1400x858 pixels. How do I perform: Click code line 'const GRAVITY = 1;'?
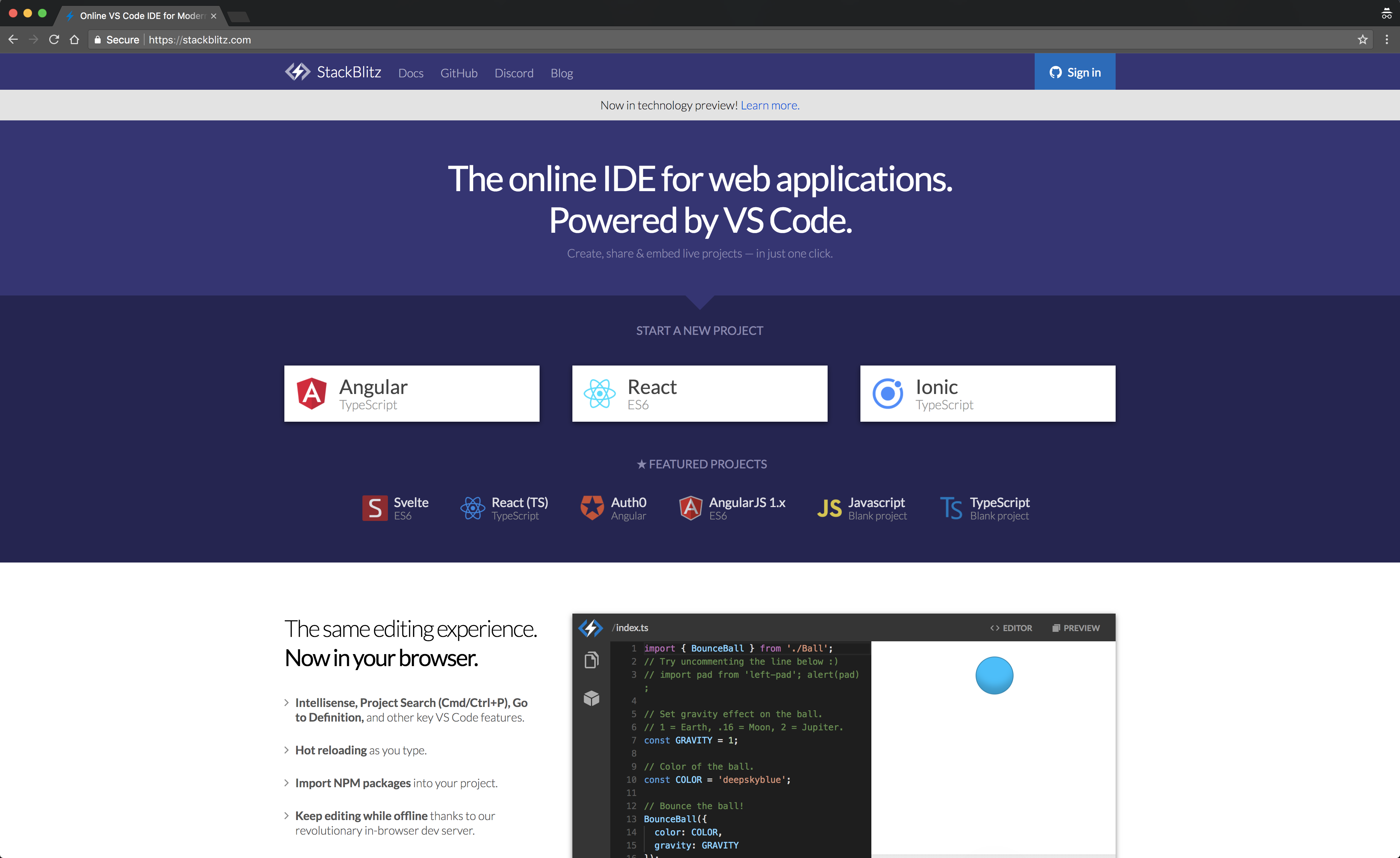(691, 740)
